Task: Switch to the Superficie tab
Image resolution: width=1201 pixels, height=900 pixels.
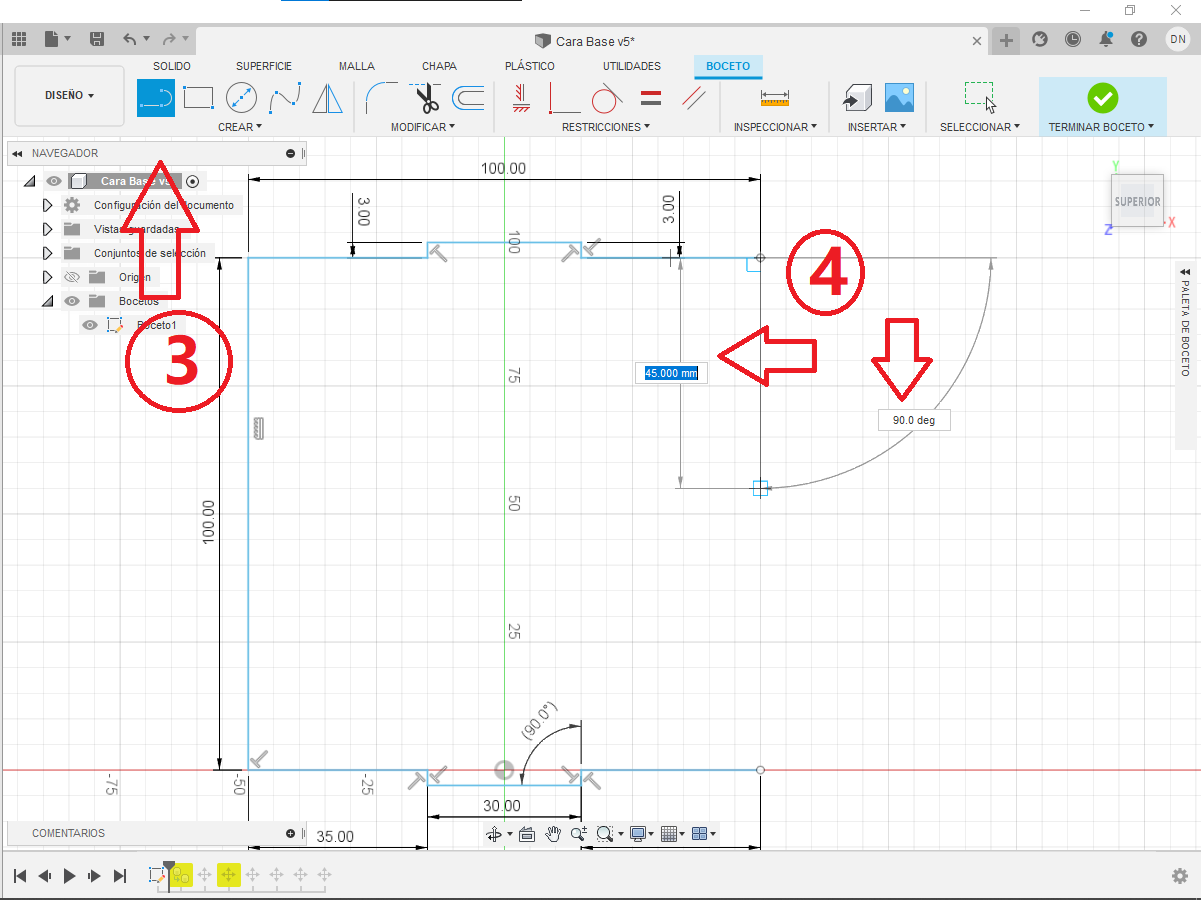Action: point(264,66)
